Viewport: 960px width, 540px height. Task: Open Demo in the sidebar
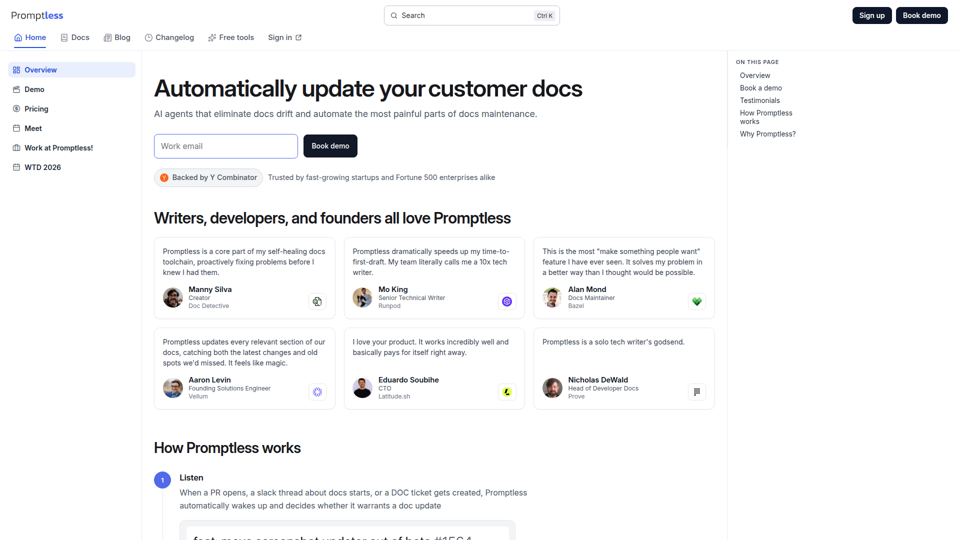72,89
